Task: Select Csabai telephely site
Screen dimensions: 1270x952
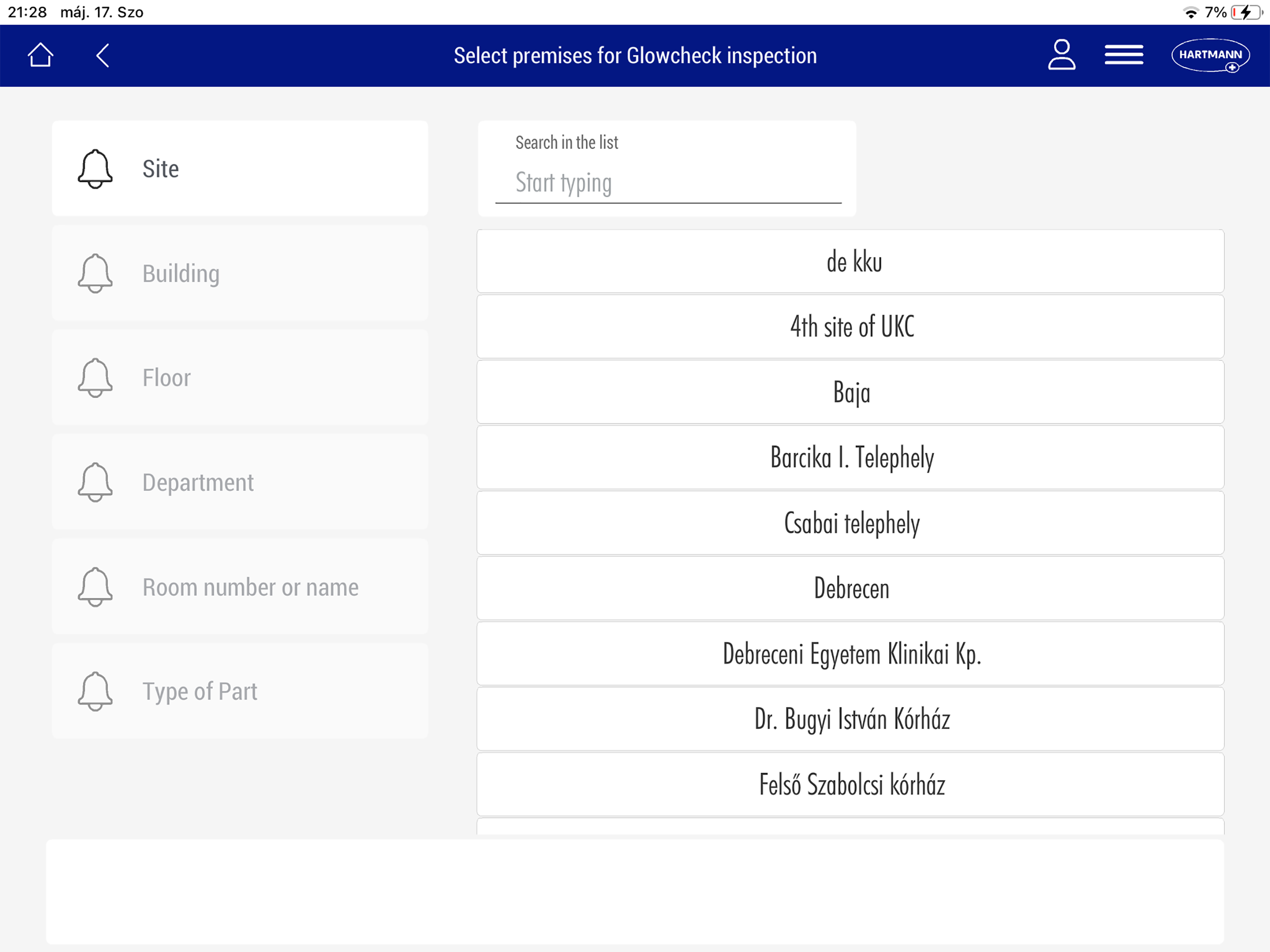Action: point(850,523)
